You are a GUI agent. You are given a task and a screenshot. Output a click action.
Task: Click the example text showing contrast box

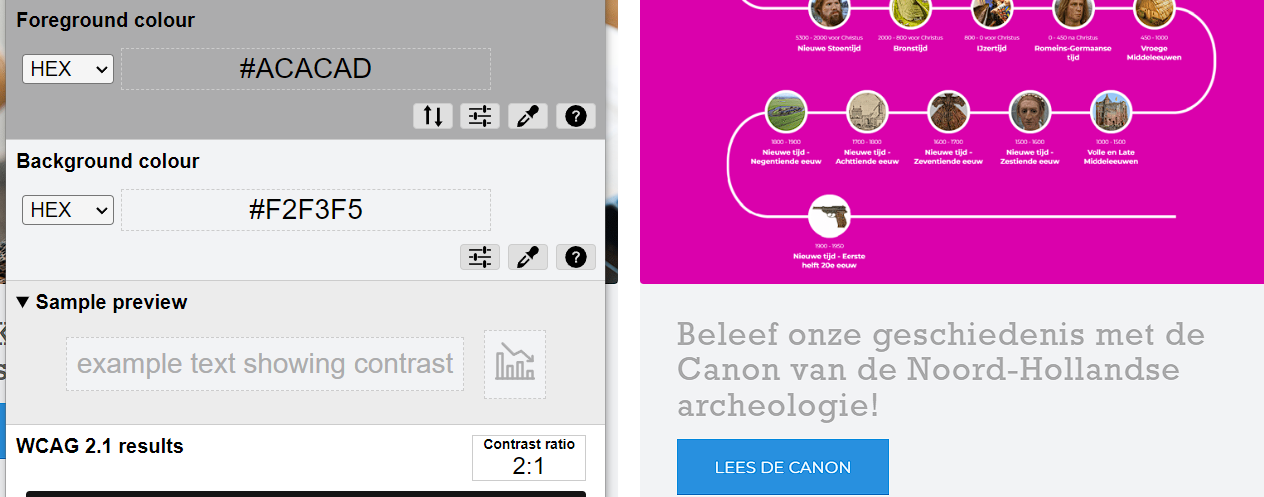(265, 364)
